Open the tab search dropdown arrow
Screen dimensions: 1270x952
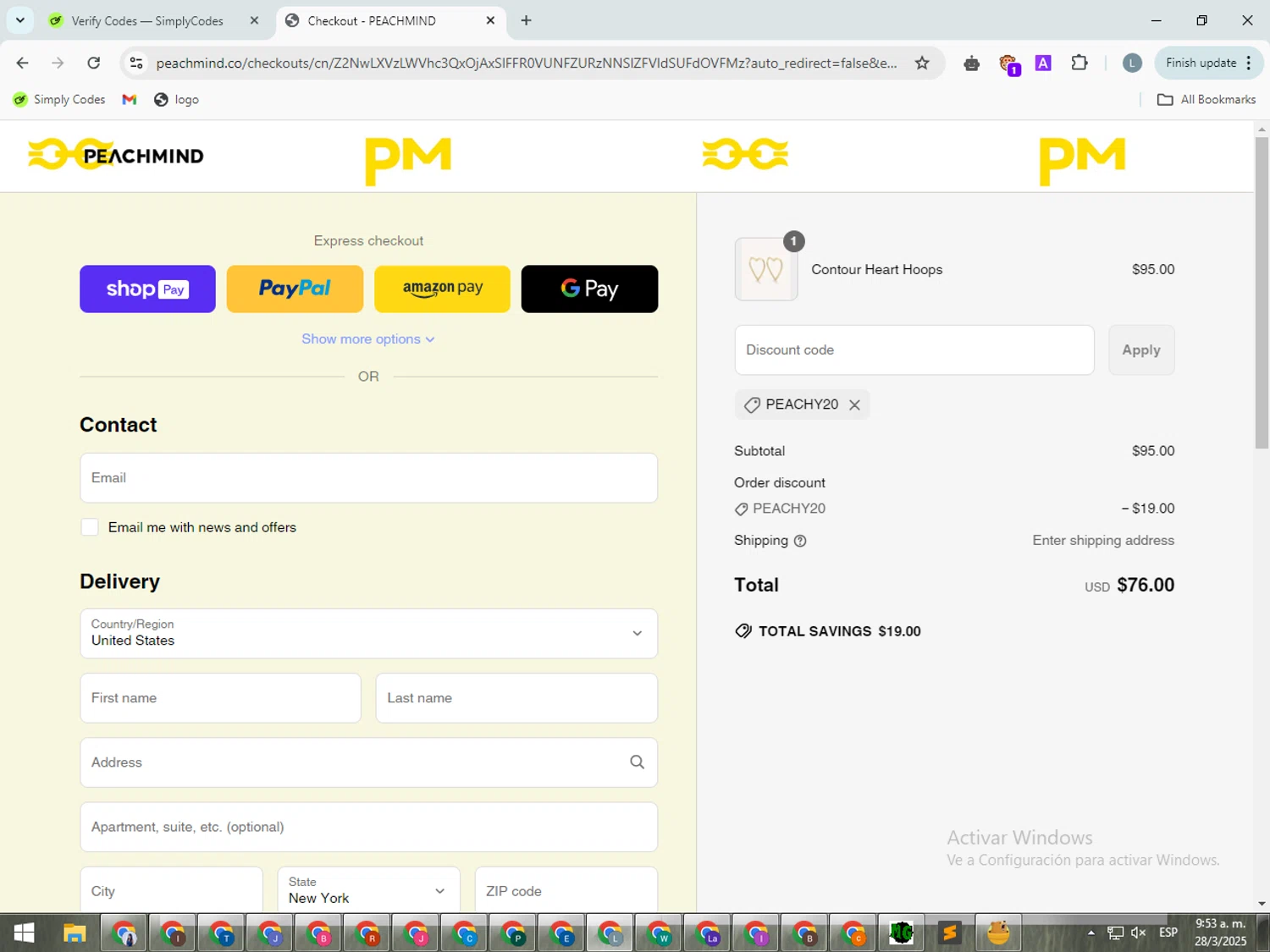19,20
